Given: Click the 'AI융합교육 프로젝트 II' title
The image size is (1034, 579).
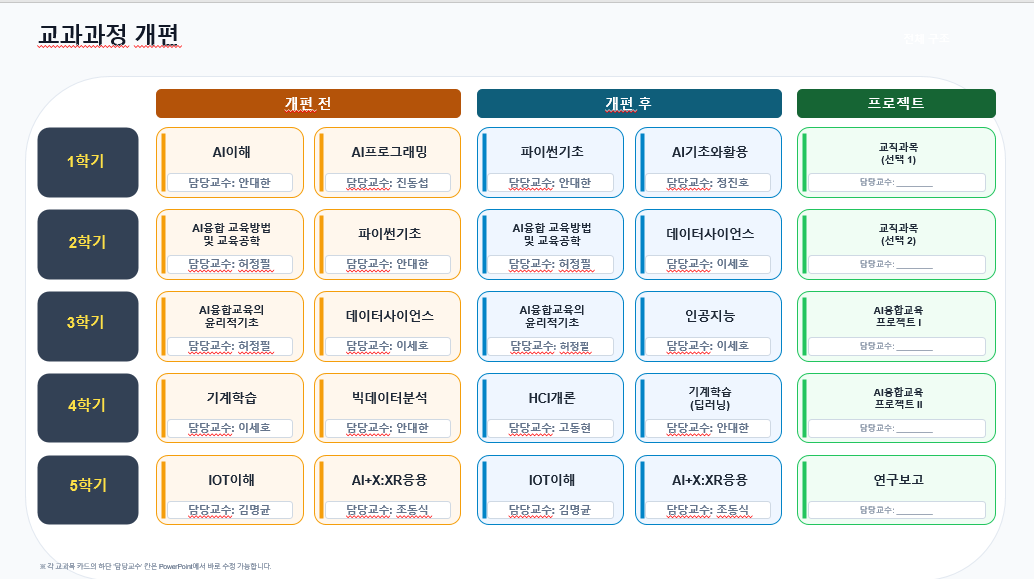Looking at the screenshot, I should (898, 398).
